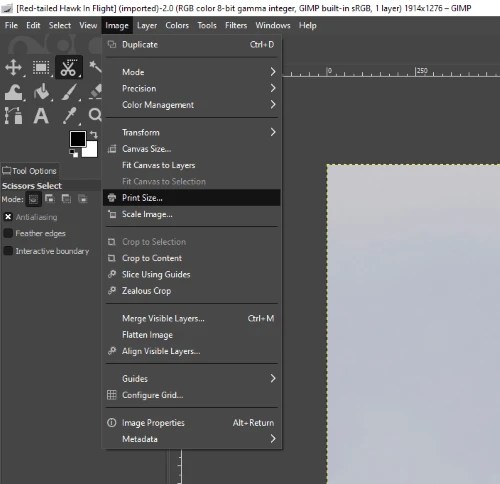The height and width of the screenshot is (484, 500).
Task: Open the File menu
Action: [11, 25]
